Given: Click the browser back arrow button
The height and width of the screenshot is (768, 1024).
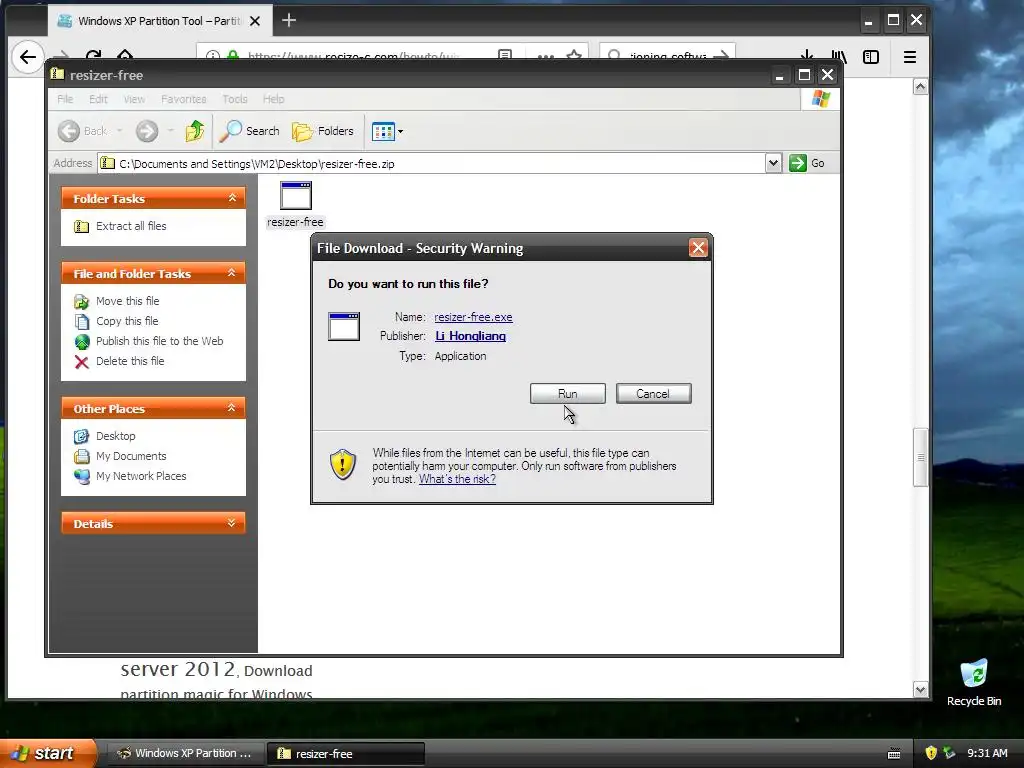Looking at the screenshot, I should click(x=27, y=57).
